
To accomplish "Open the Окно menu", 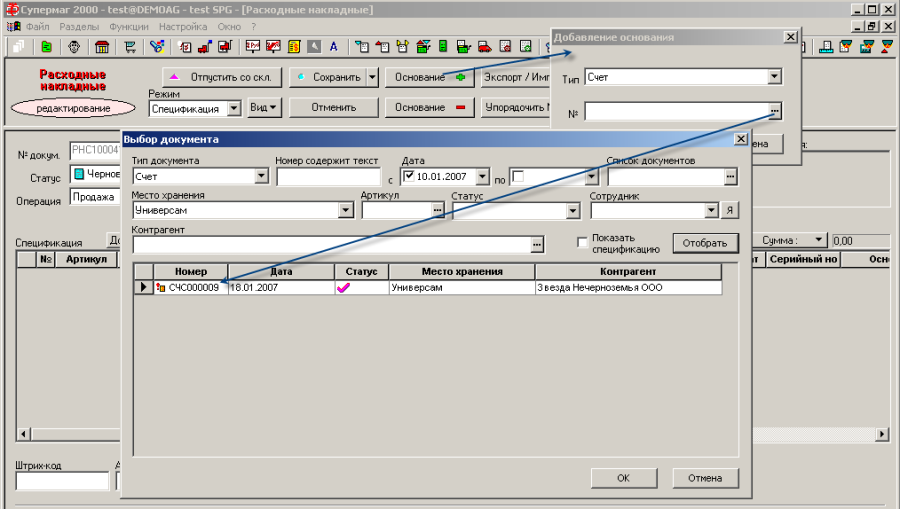I will coord(229,26).
